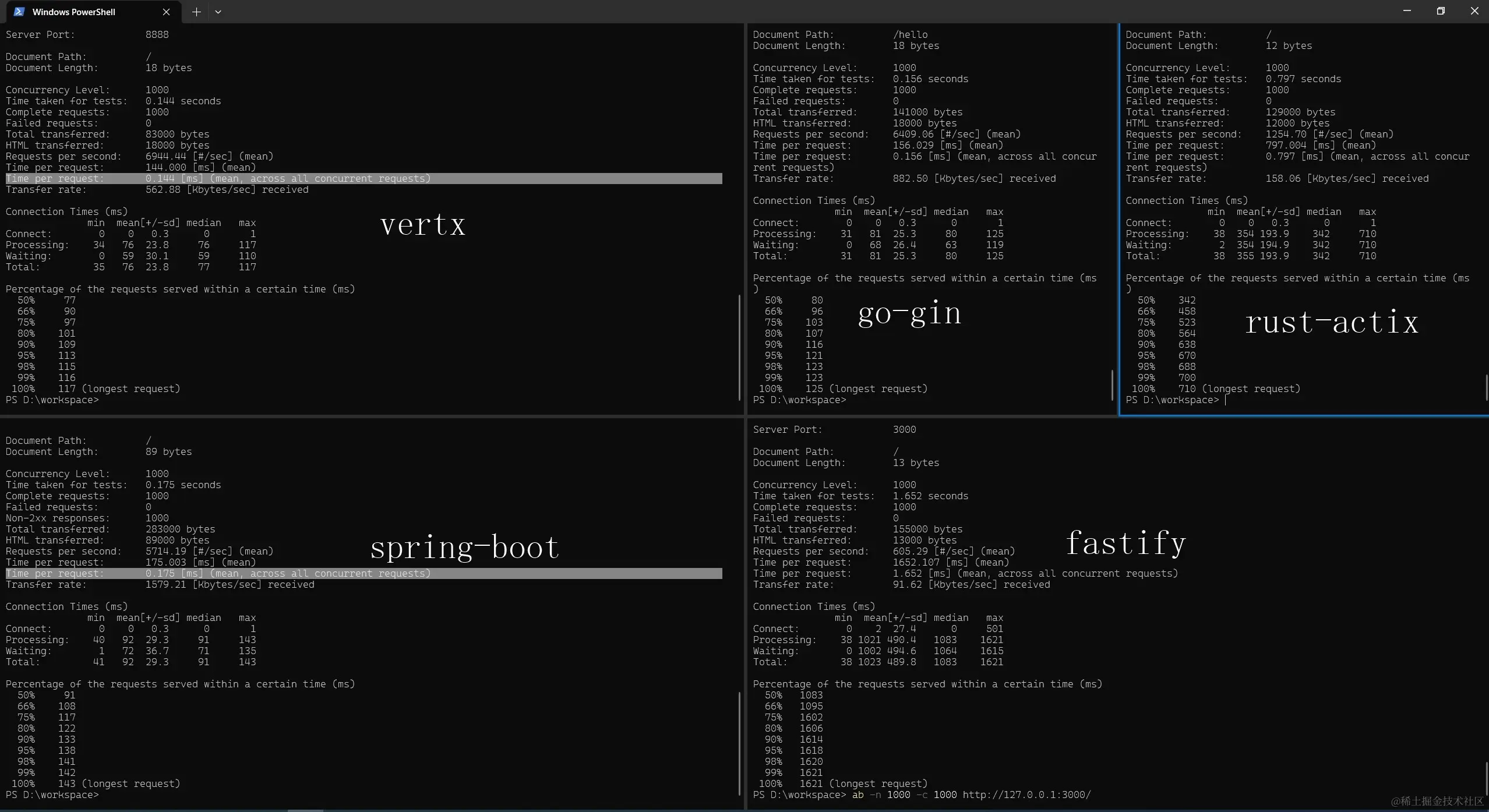The image size is (1489, 812).
Task: Click the PowerShell icon in the tab
Action: coord(19,12)
